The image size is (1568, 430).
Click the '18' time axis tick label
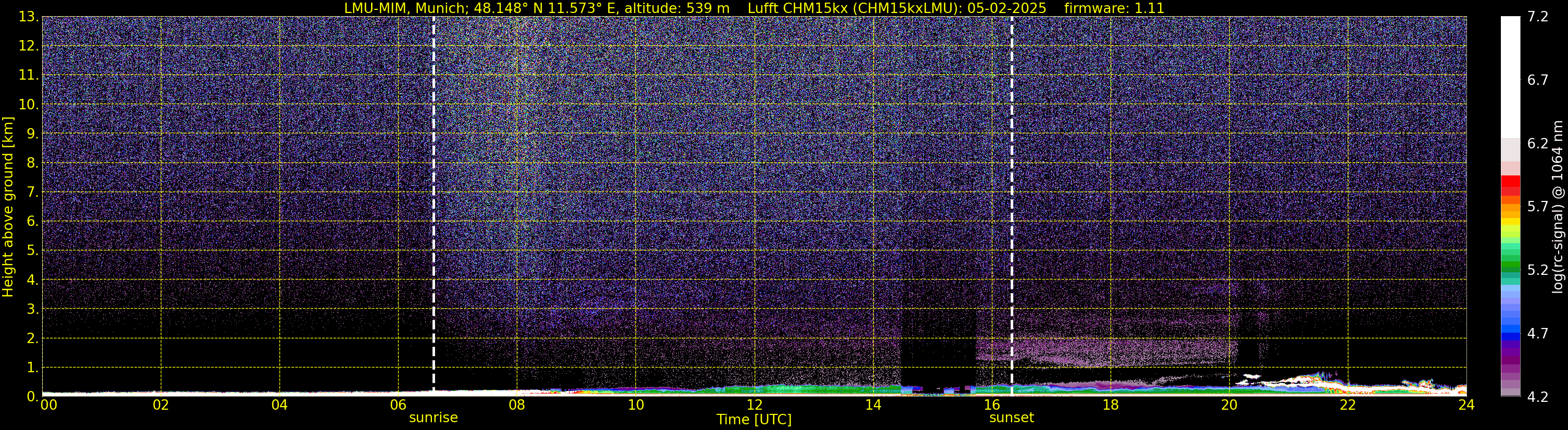point(1110,405)
